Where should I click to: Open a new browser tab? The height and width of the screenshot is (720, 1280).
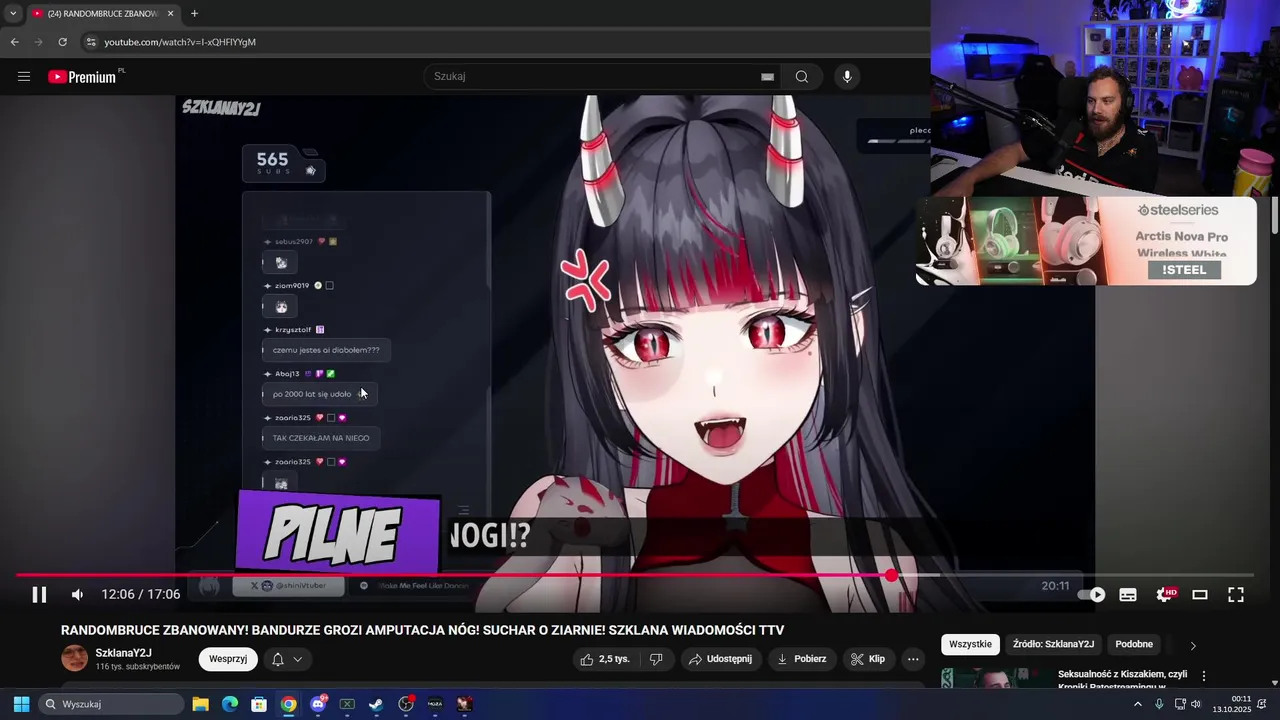(x=194, y=14)
